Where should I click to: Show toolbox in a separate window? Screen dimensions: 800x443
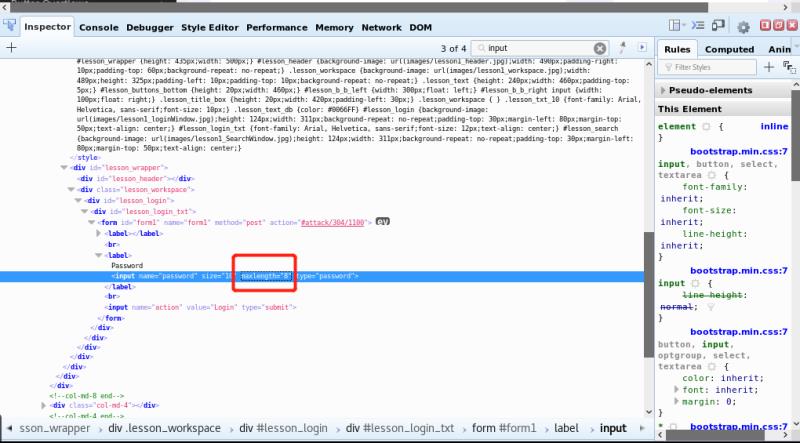click(779, 26)
